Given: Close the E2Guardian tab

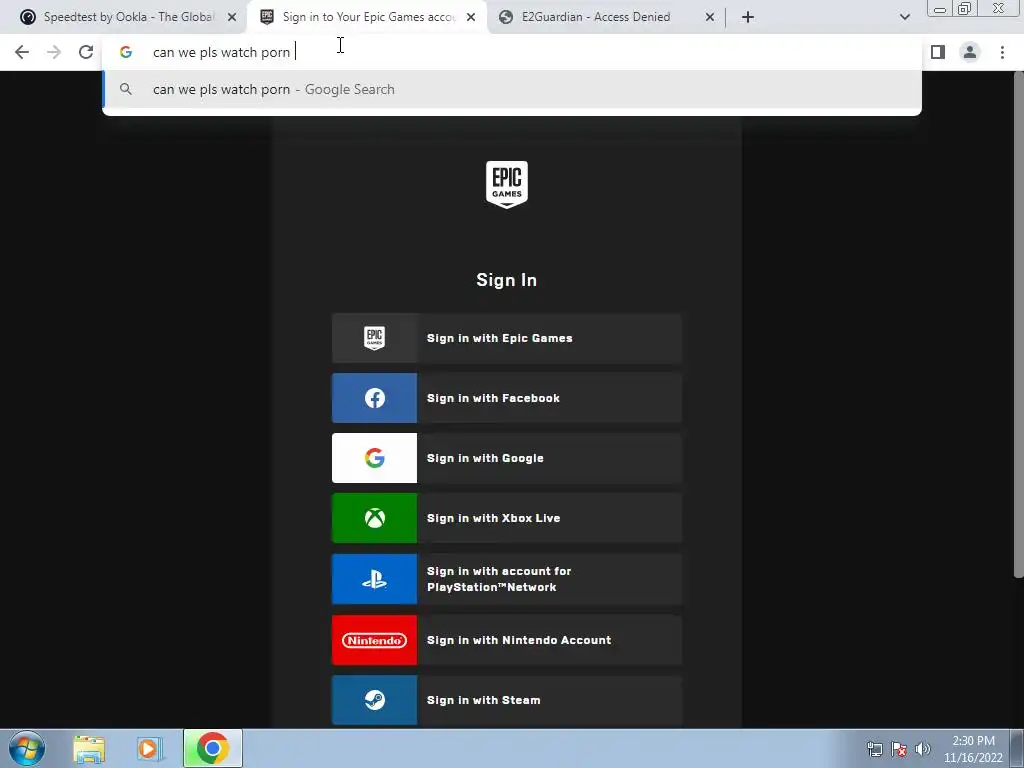Looking at the screenshot, I should 710,18.
